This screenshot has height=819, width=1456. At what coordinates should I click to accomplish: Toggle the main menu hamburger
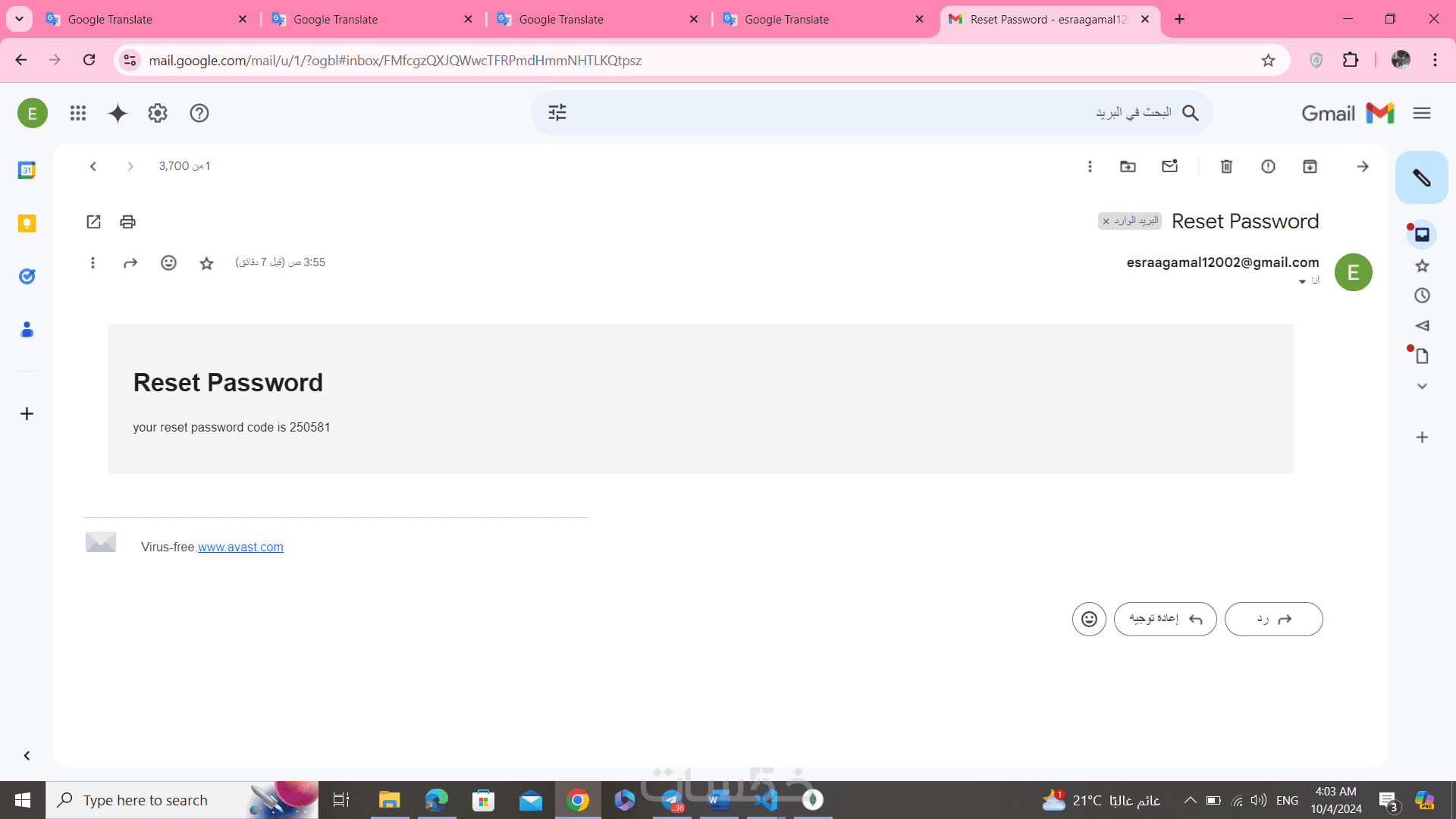click(1421, 113)
